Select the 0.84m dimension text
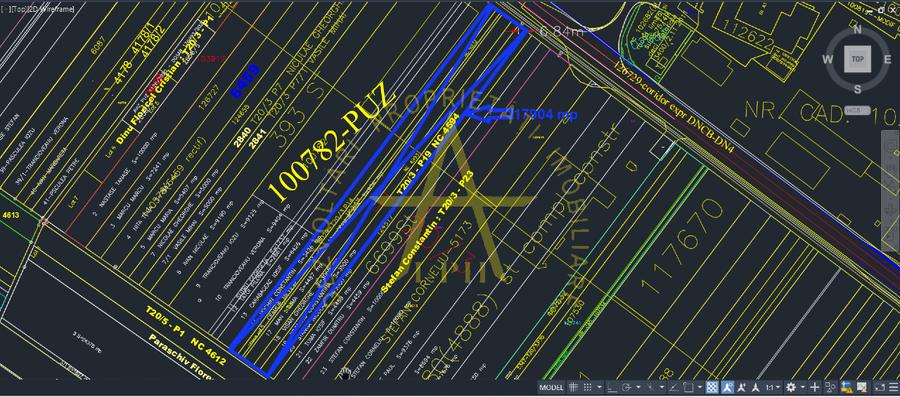Screen dimensions: 900x397 click(x=561, y=32)
